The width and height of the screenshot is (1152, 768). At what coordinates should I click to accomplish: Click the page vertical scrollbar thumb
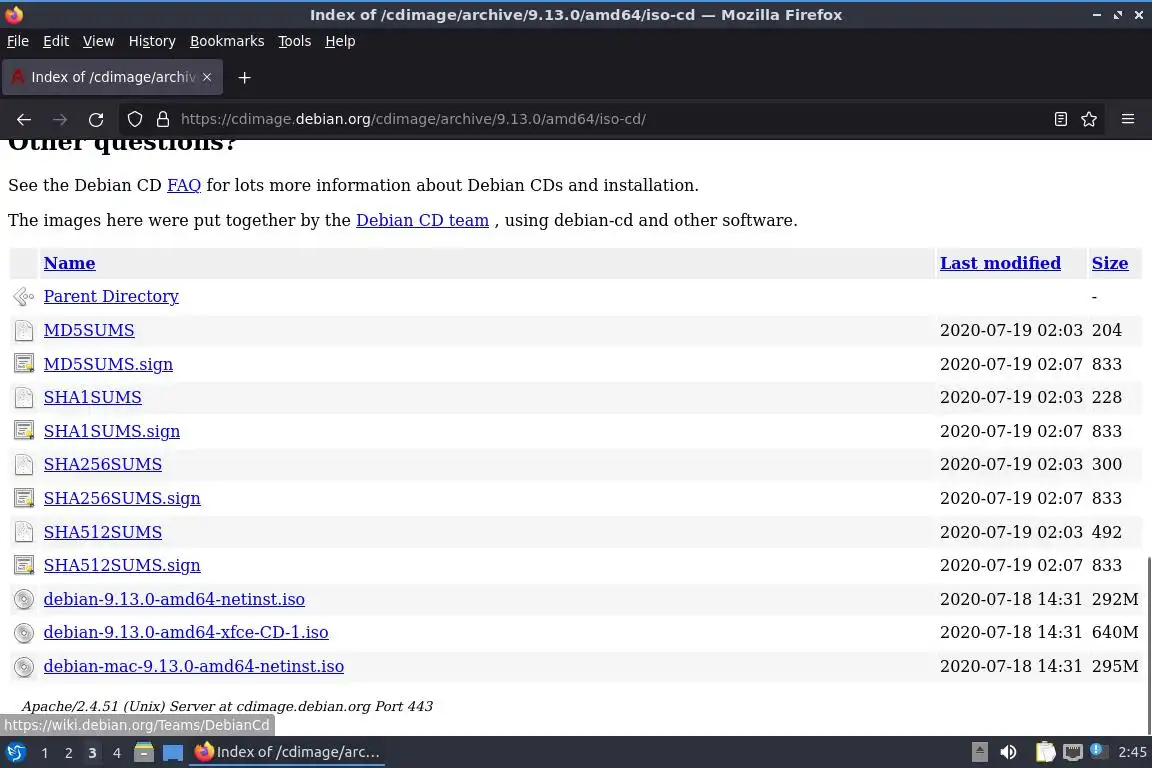coord(1148,645)
